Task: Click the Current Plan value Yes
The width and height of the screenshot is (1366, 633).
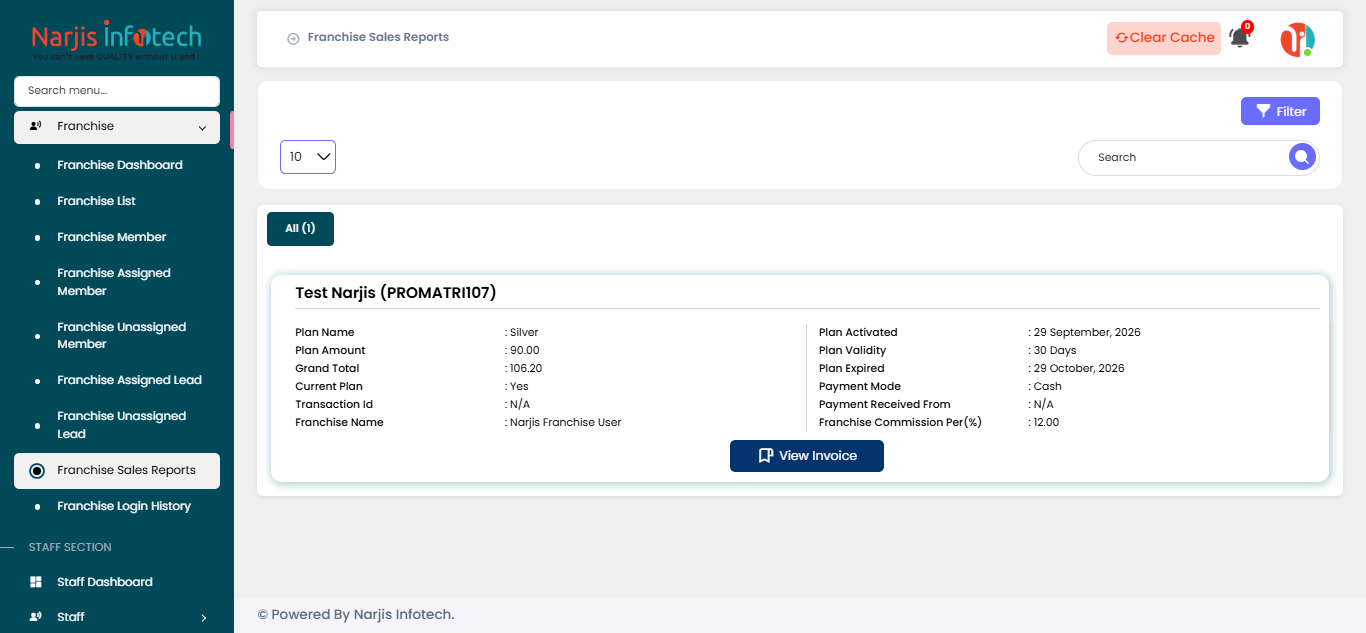Action: coord(519,386)
